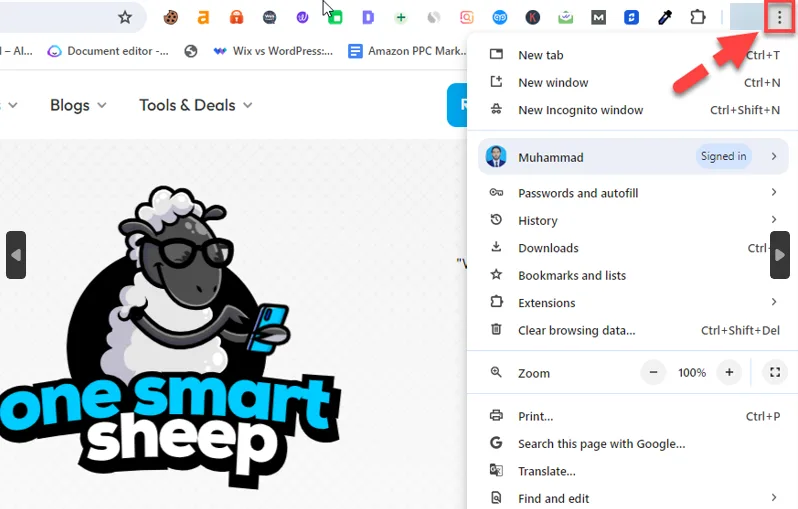Enter fullscreen mode via zoom row icon
Screen dimensions: 798x509
coord(775,373)
